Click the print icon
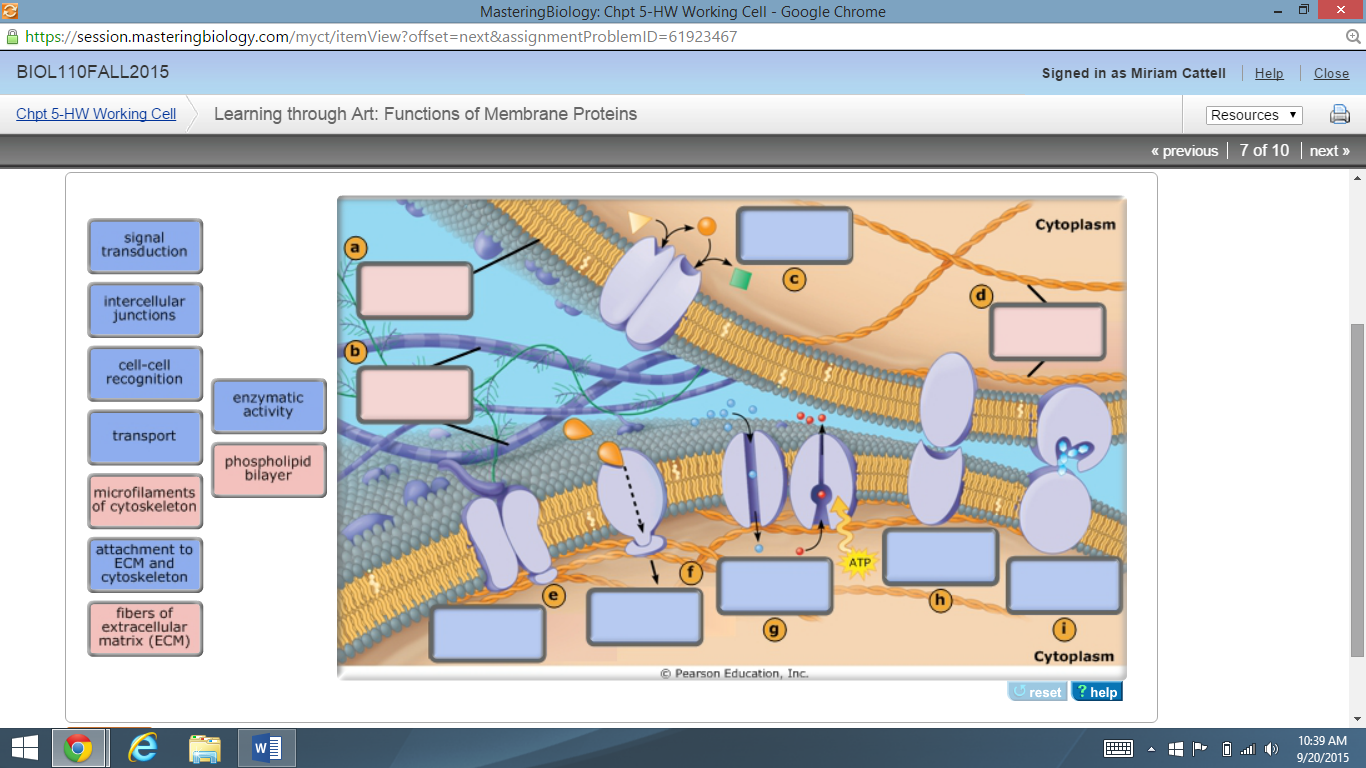Screen dimensions: 1366x768 coord(1340,114)
